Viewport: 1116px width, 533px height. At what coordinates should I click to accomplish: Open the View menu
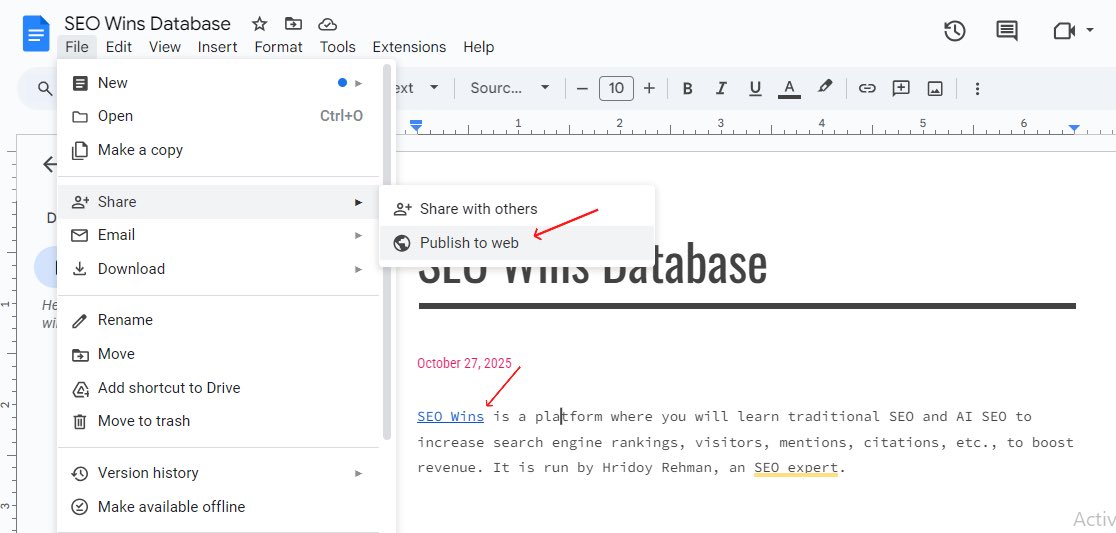point(165,47)
